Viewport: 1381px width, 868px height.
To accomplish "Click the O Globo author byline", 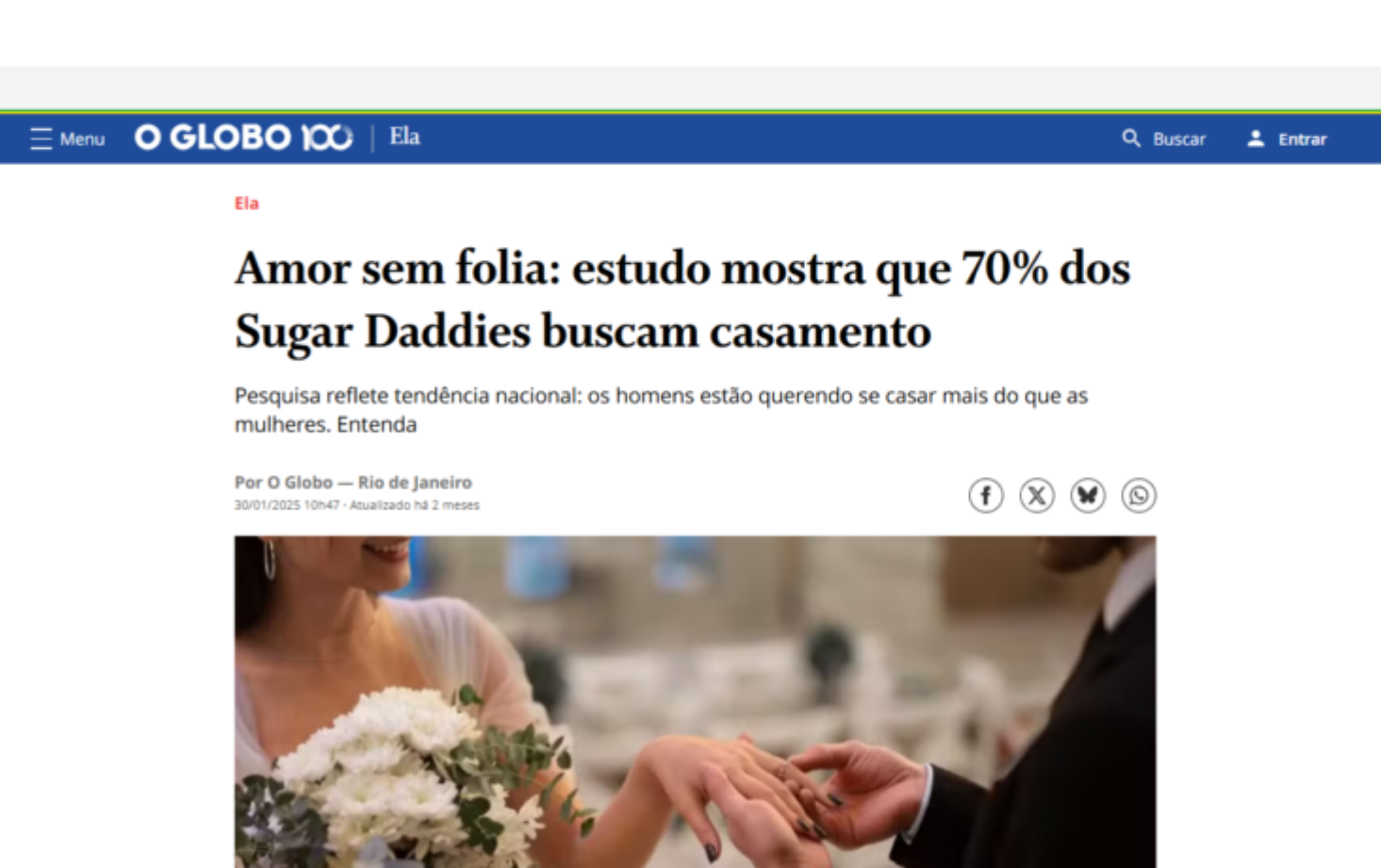I will pos(353,483).
